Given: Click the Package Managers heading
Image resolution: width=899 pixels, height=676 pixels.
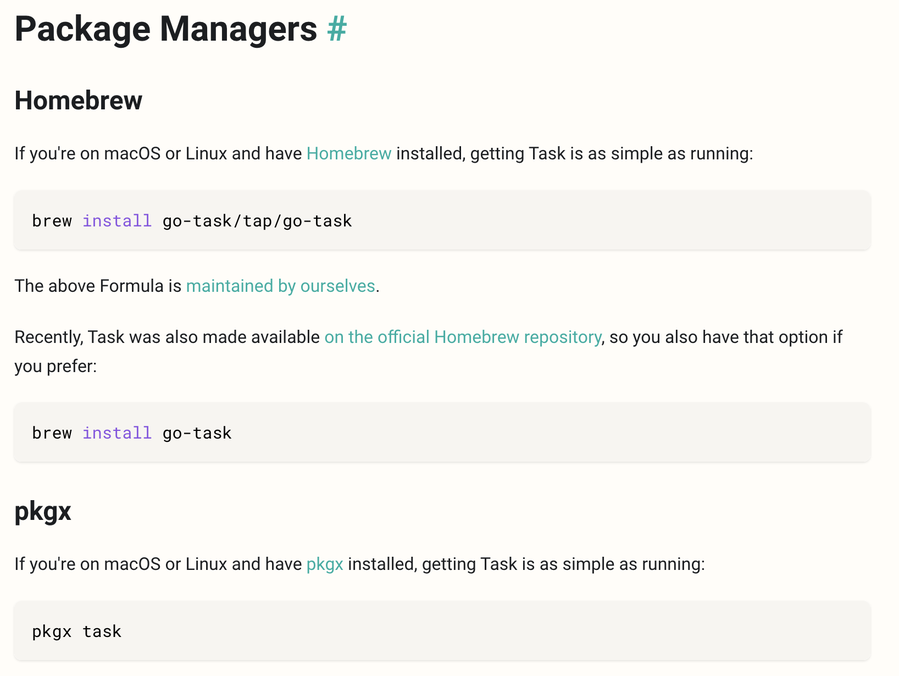Looking at the screenshot, I should click(166, 29).
